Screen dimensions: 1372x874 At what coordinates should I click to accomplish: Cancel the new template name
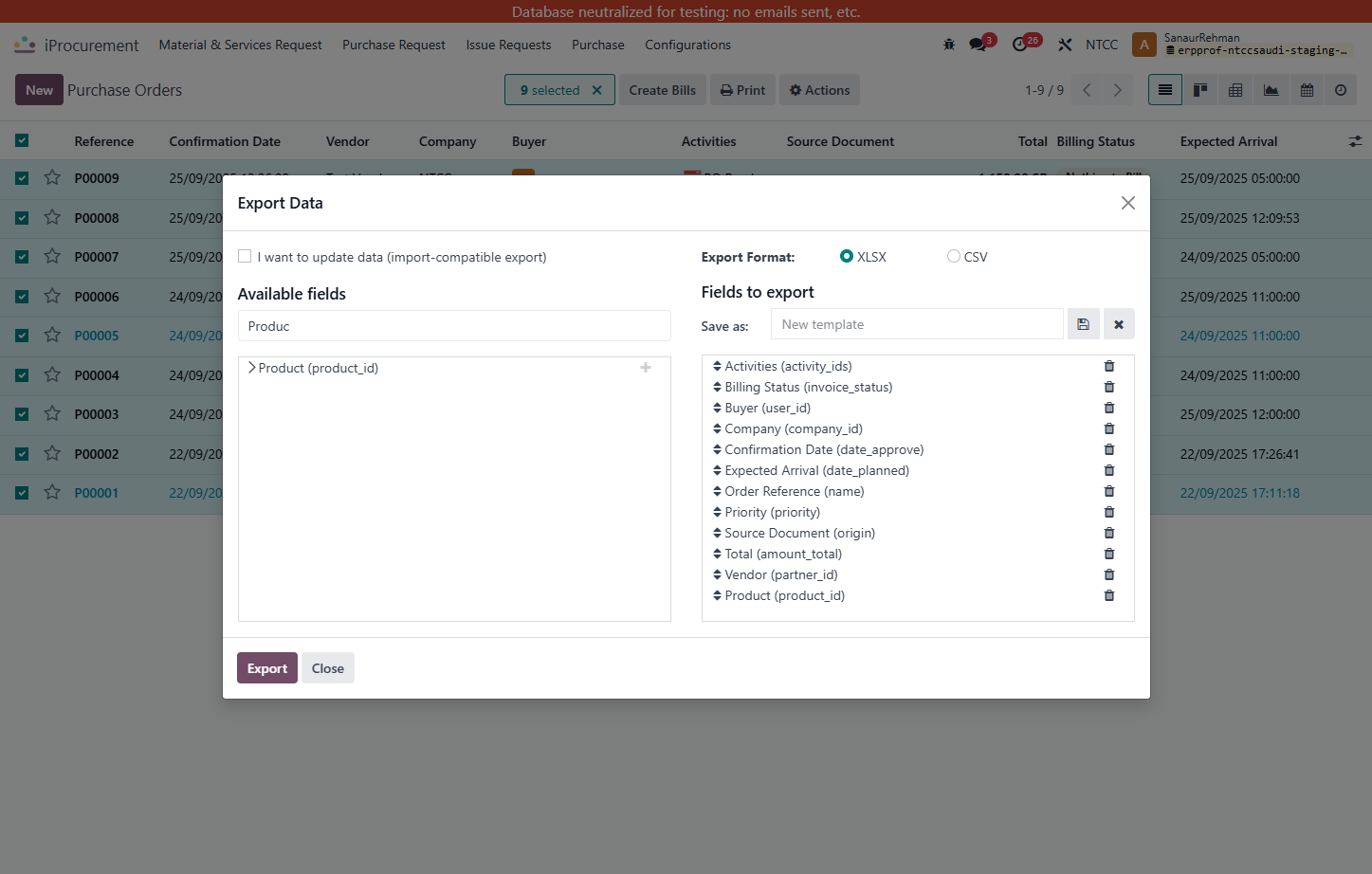tap(1119, 324)
